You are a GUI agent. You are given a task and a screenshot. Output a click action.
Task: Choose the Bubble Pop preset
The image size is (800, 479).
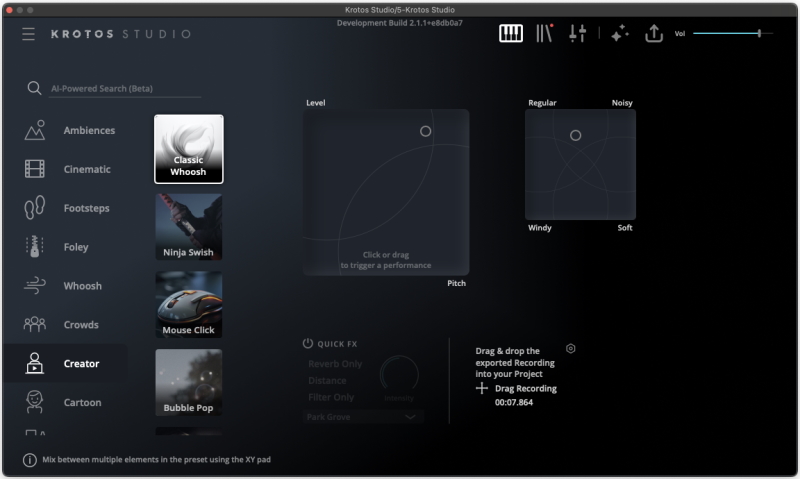click(x=189, y=383)
